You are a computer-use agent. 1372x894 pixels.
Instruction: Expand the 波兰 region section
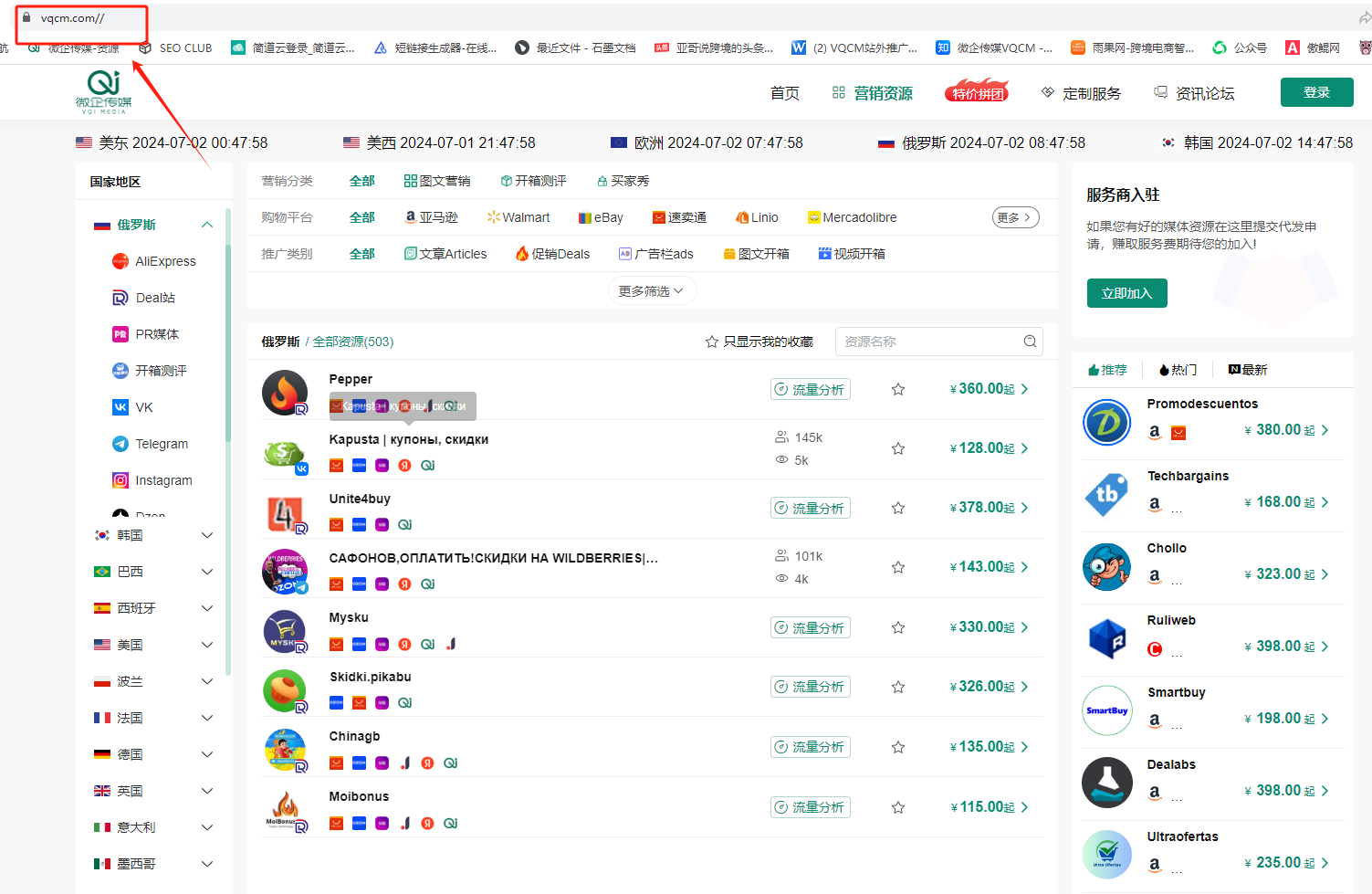207,681
